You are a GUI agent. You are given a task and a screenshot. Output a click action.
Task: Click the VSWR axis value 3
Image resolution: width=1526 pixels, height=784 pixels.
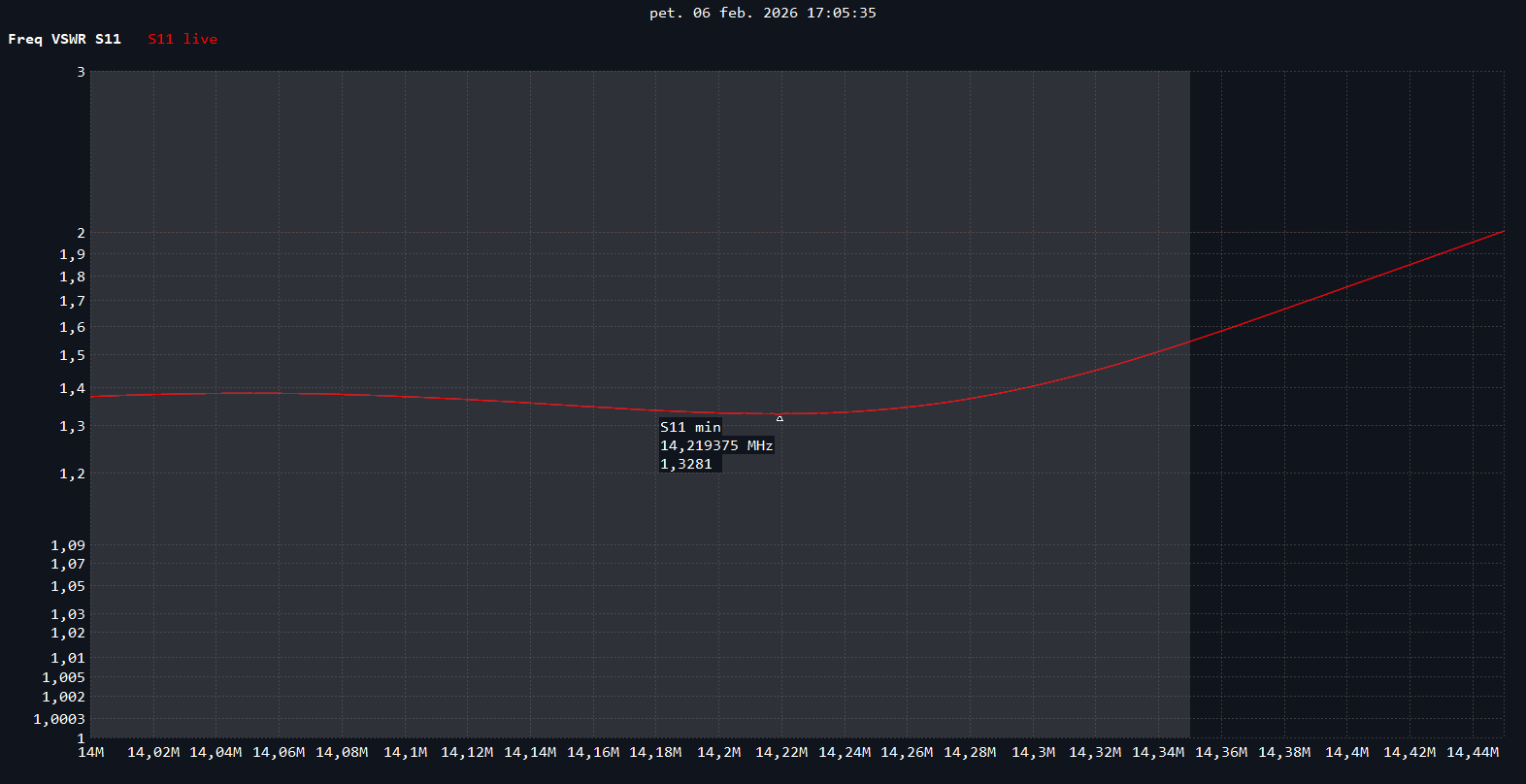click(81, 72)
